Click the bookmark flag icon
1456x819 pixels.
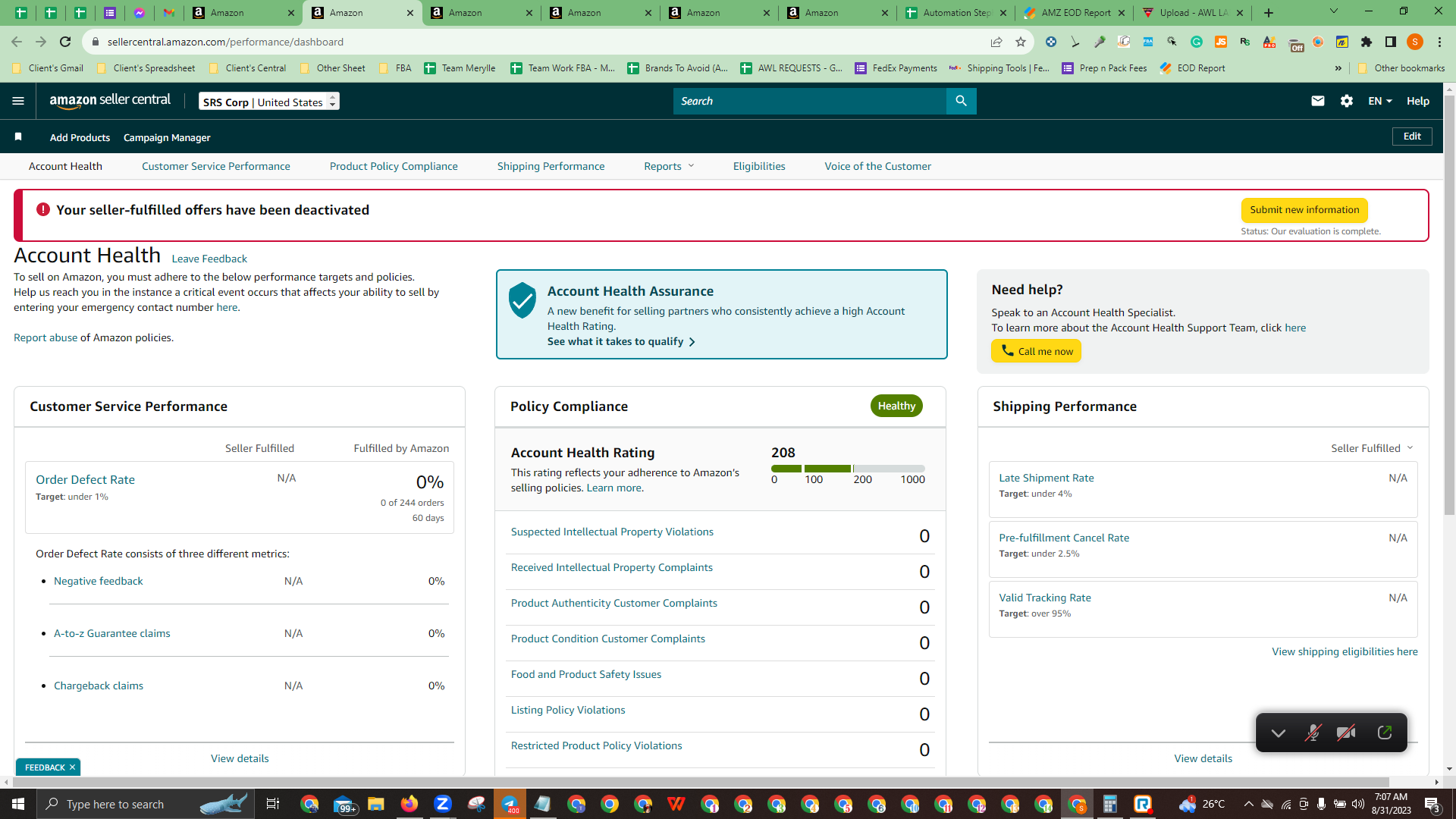coord(18,136)
